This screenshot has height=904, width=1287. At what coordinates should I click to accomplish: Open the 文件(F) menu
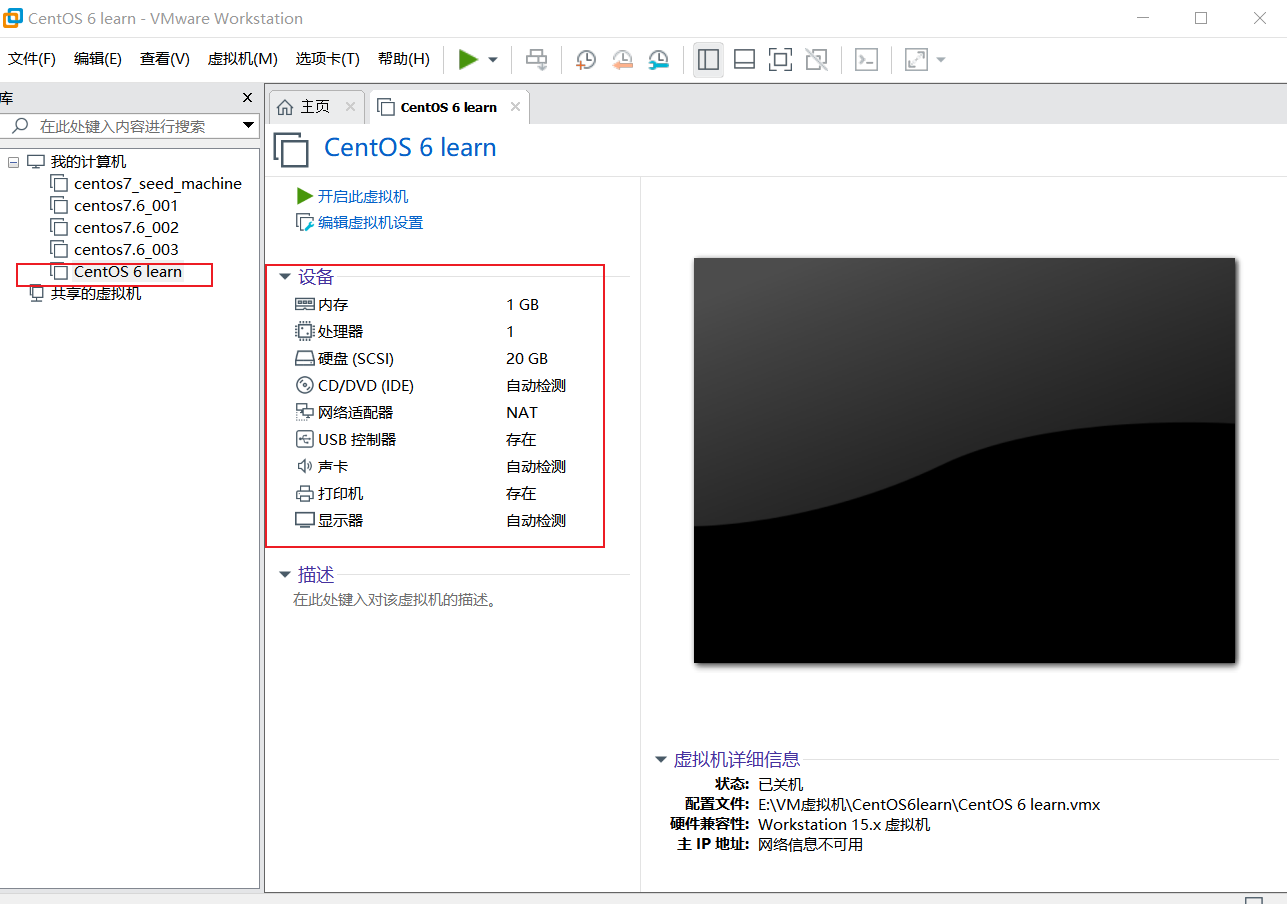[x=32, y=59]
